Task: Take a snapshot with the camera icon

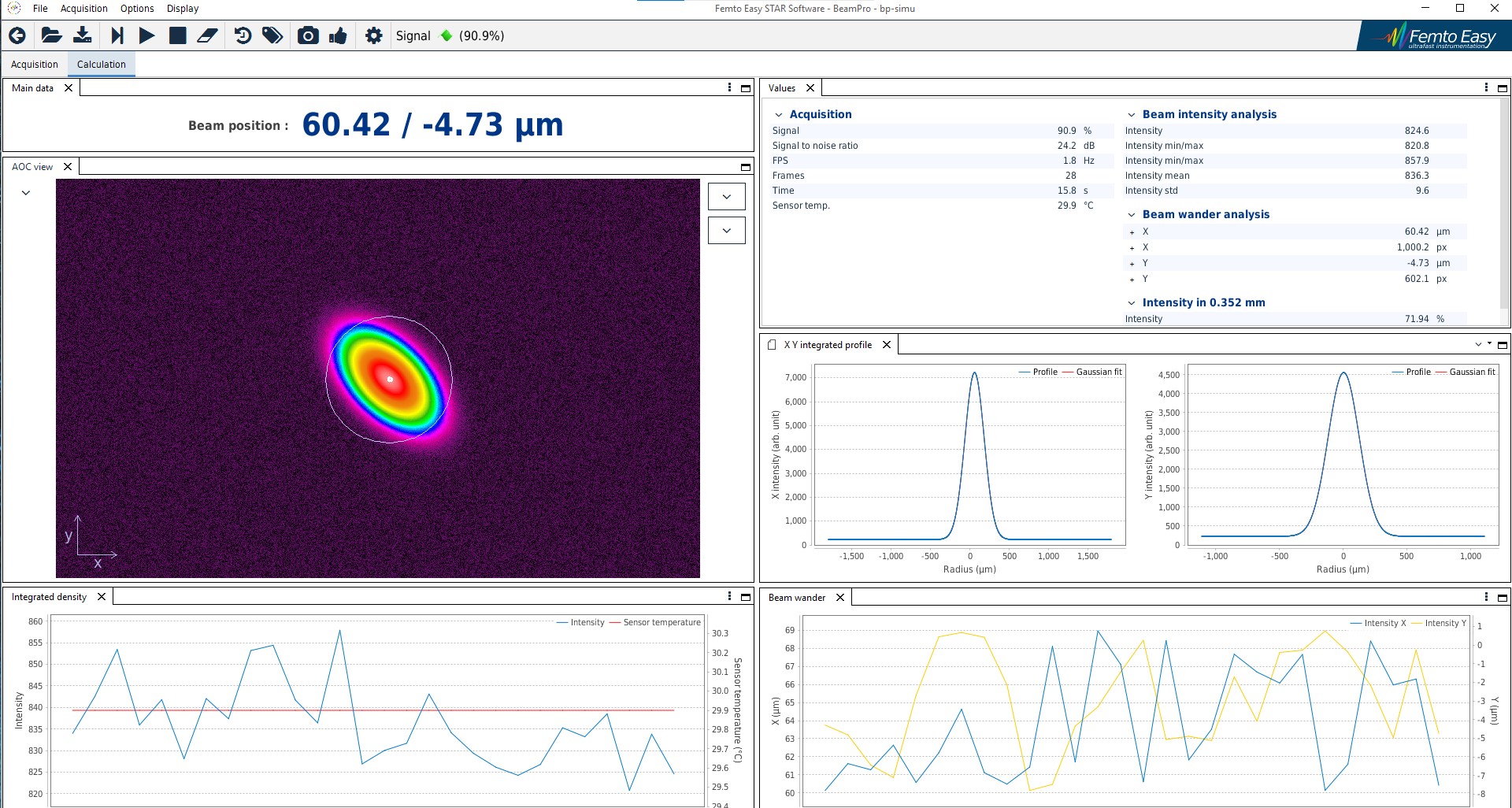Action: tap(308, 35)
